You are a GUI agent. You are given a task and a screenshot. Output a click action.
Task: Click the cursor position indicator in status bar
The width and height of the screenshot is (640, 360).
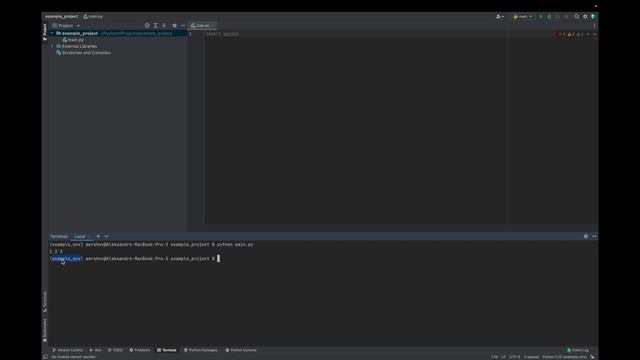[495, 357]
